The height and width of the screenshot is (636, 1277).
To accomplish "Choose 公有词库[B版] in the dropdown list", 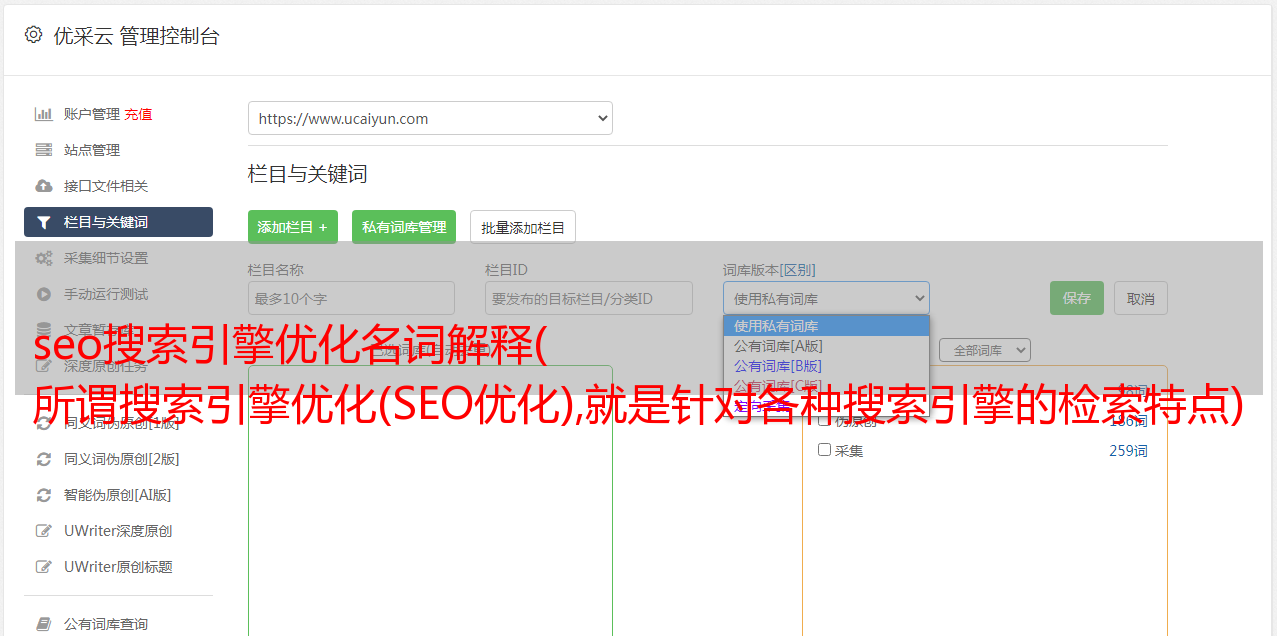I will point(826,366).
